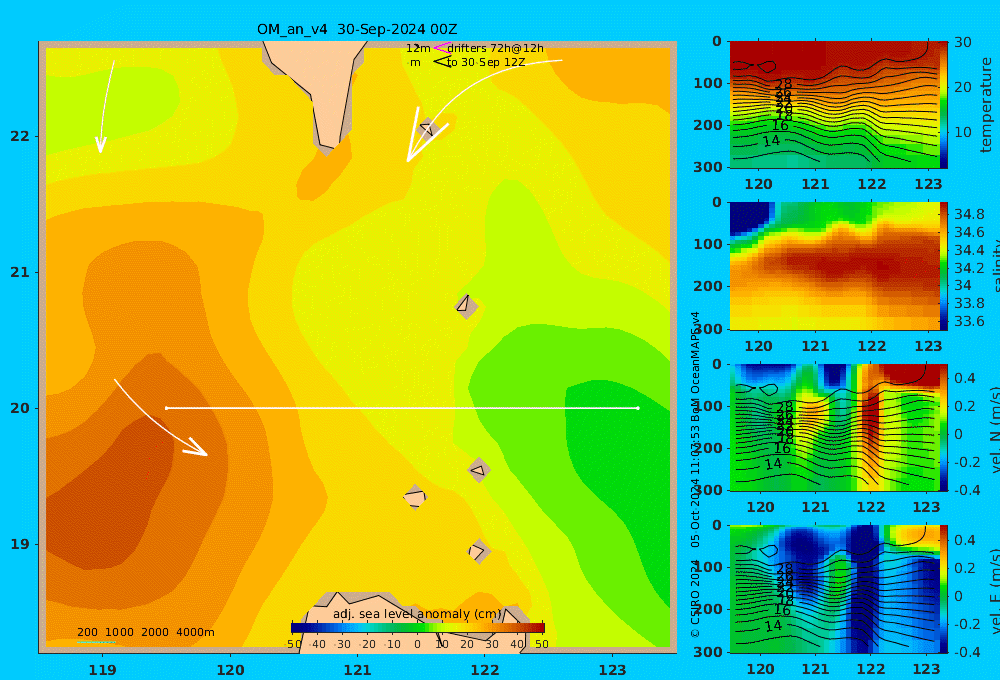1000x680 pixels.
Task: Click the main map longitude tick '123'
Action: pos(613,670)
